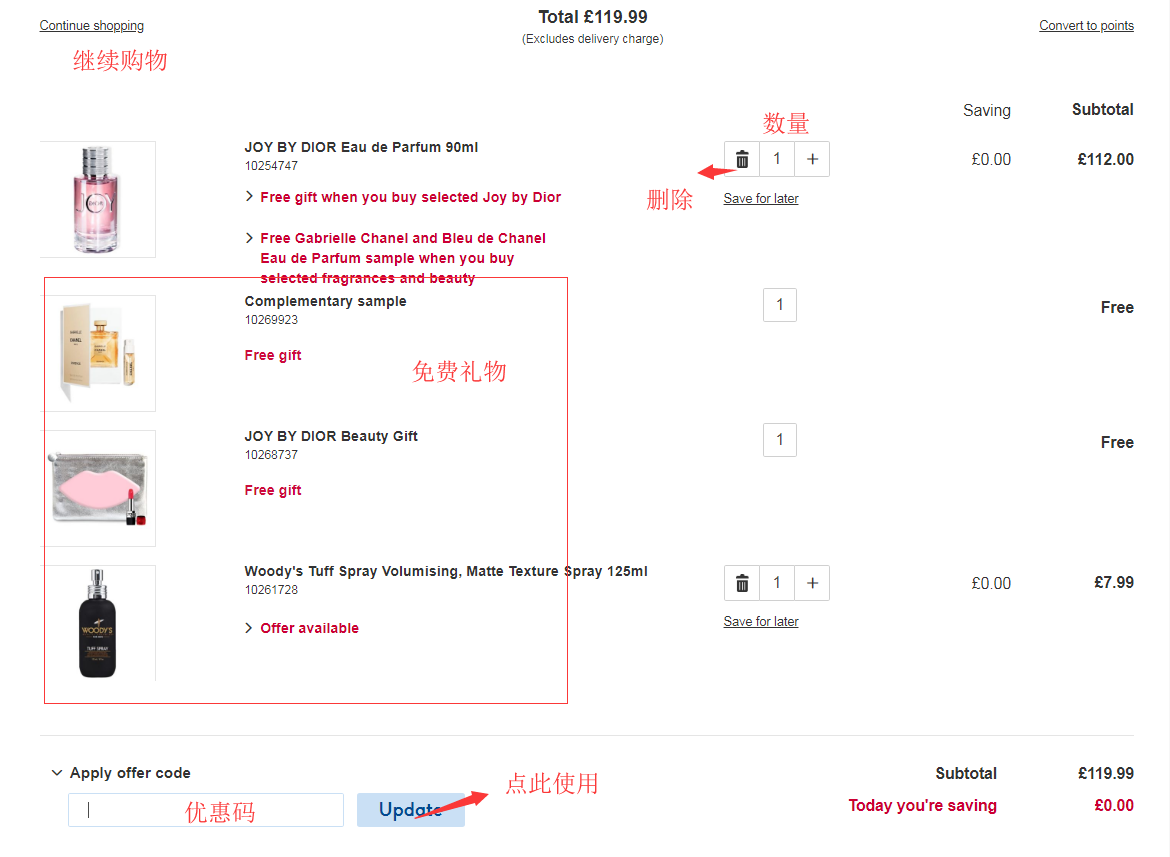The image size is (1170, 857).
Task: Click product code 10261728
Action: click(272, 589)
